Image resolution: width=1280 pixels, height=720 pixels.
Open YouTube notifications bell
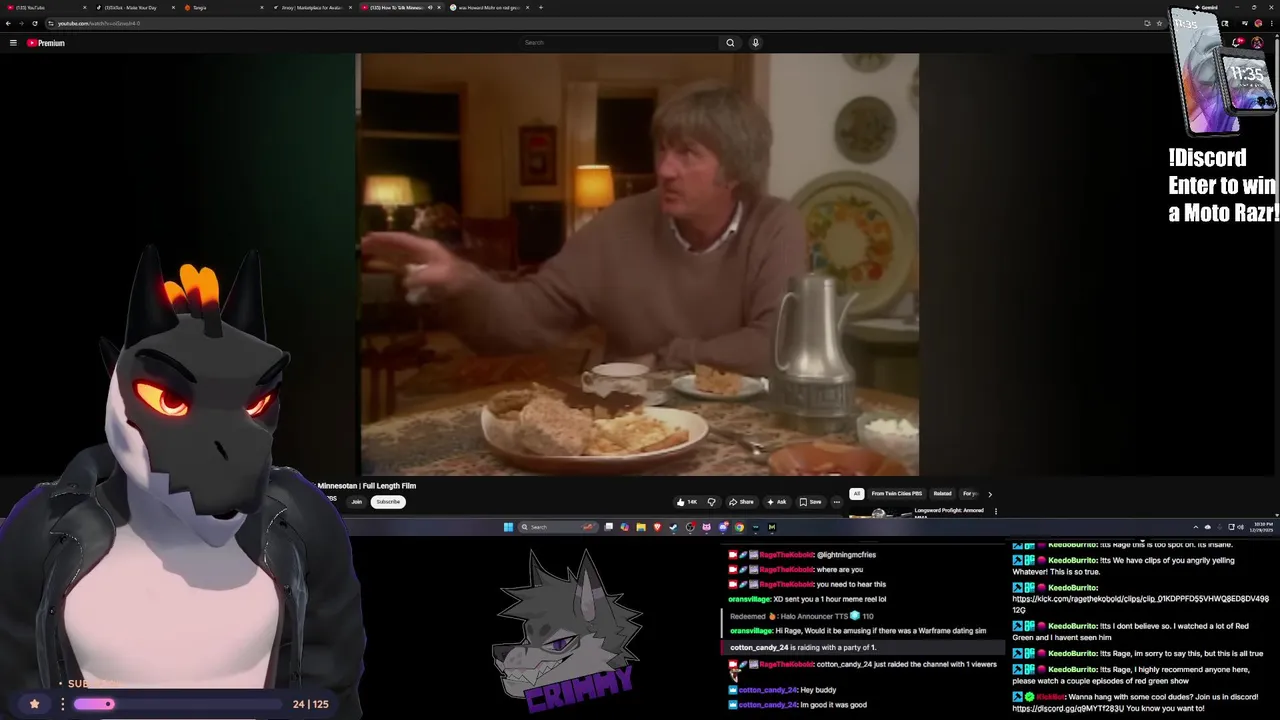tap(1236, 42)
